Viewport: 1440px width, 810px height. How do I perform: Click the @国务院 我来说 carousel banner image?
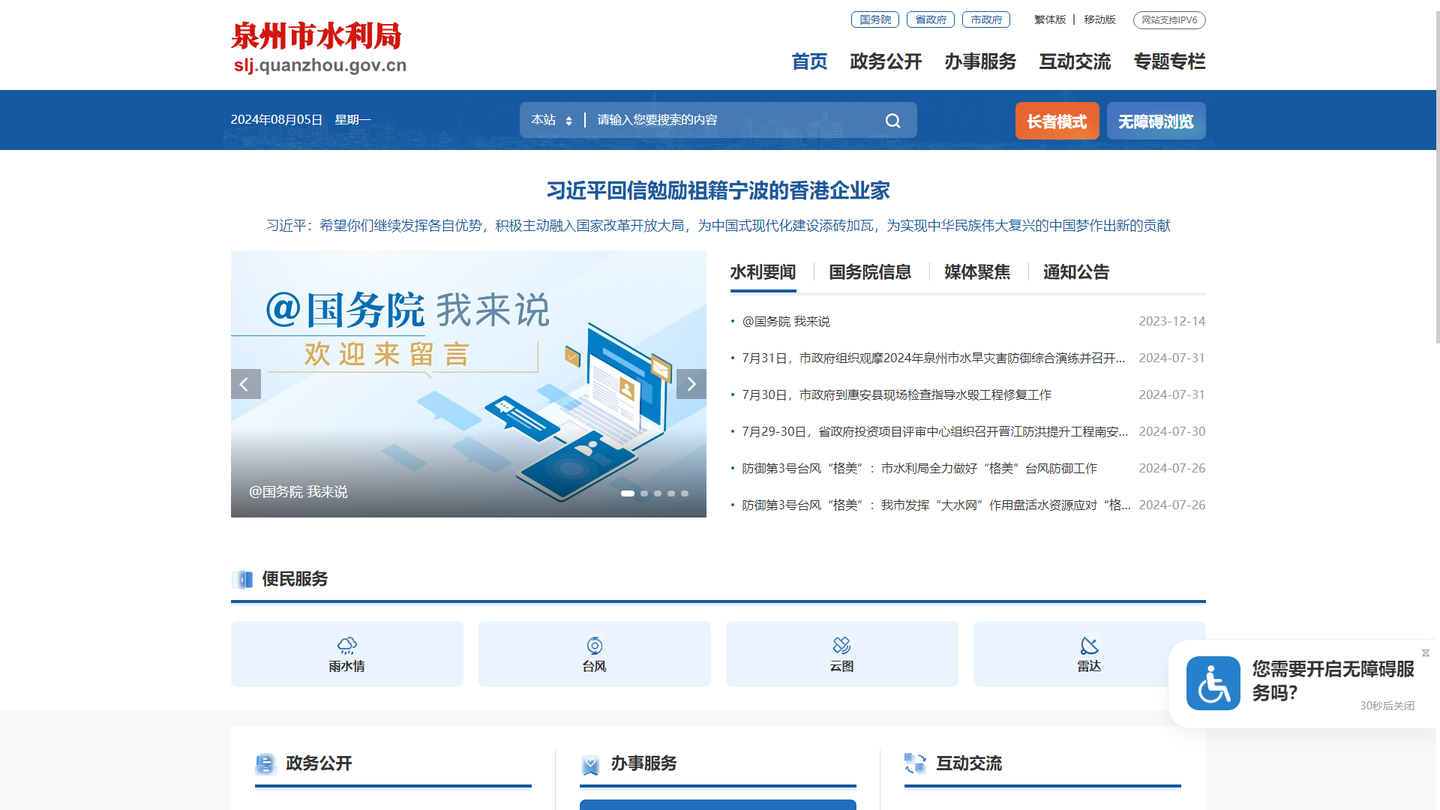468,384
